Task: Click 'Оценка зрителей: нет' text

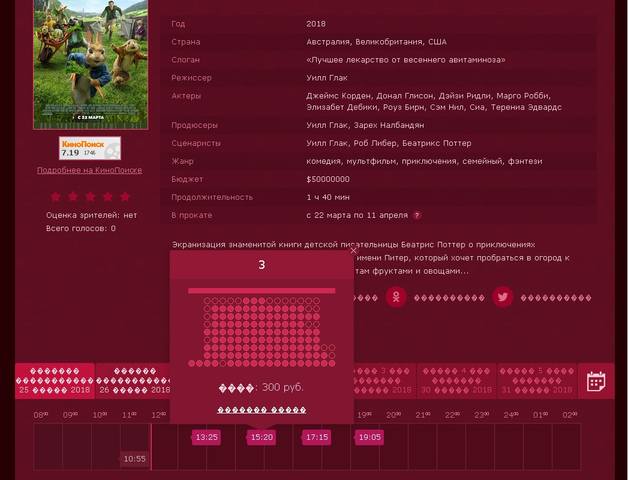Action: pyautogui.click(x=91, y=216)
